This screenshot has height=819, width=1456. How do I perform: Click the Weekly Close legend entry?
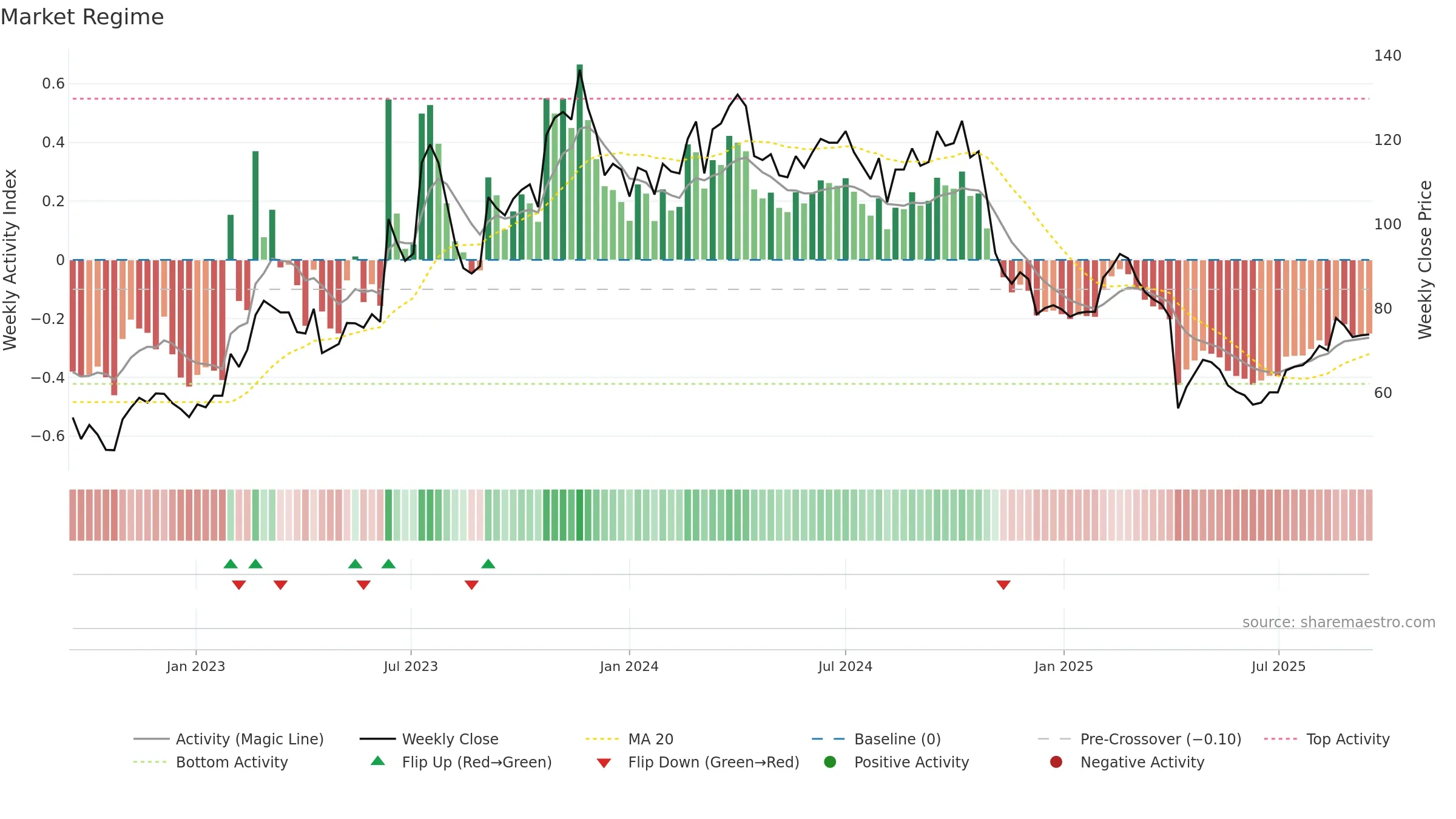coord(429,739)
